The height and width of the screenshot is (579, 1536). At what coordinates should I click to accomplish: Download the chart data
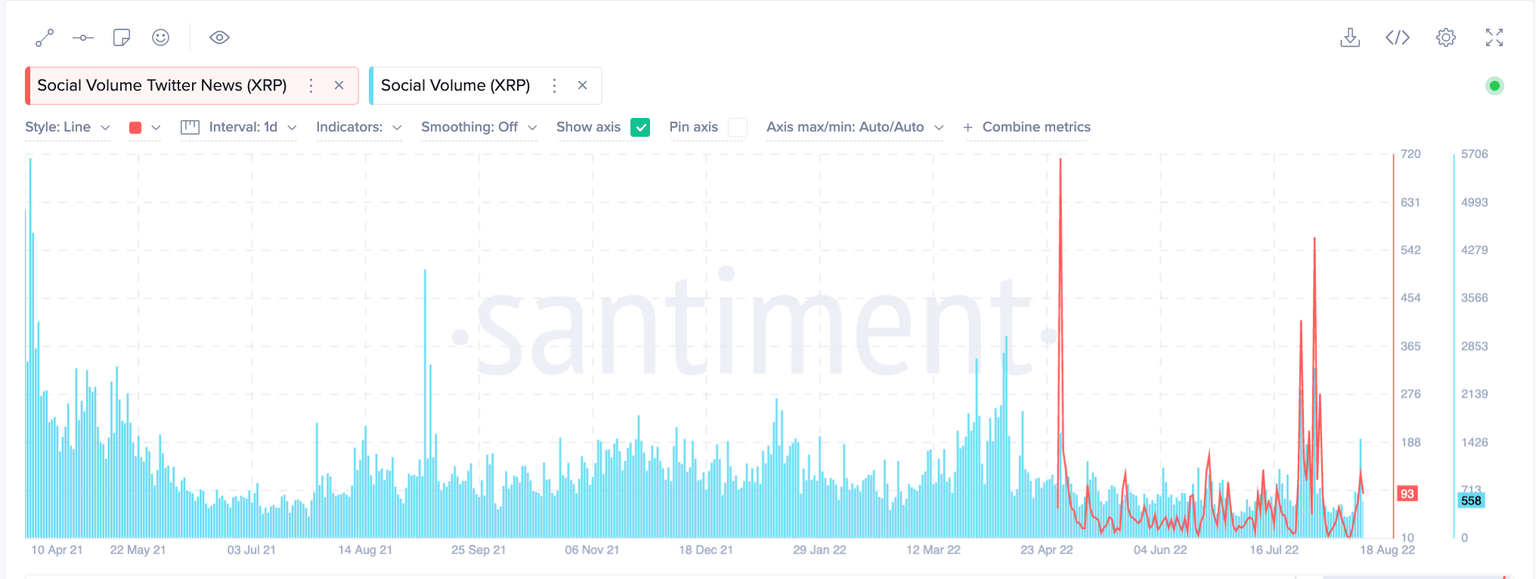pos(1349,38)
